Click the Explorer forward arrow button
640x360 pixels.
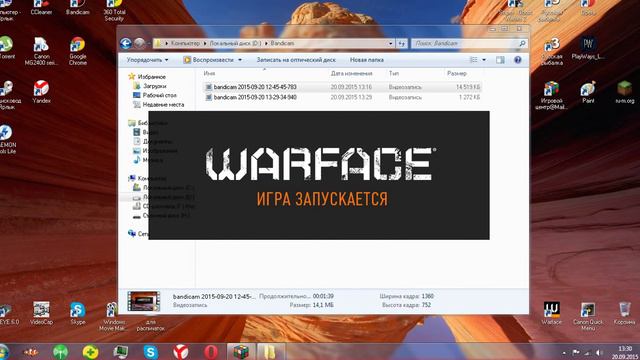click(x=139, y=43)
